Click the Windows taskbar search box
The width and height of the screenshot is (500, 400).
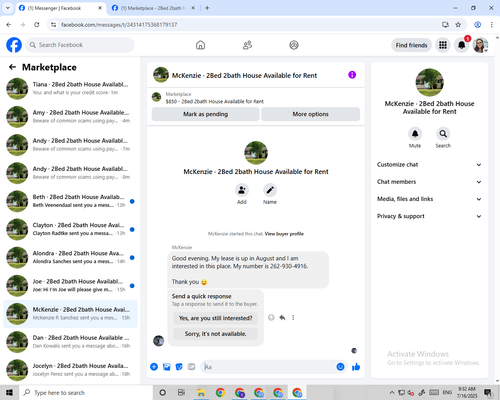[86, 393]
